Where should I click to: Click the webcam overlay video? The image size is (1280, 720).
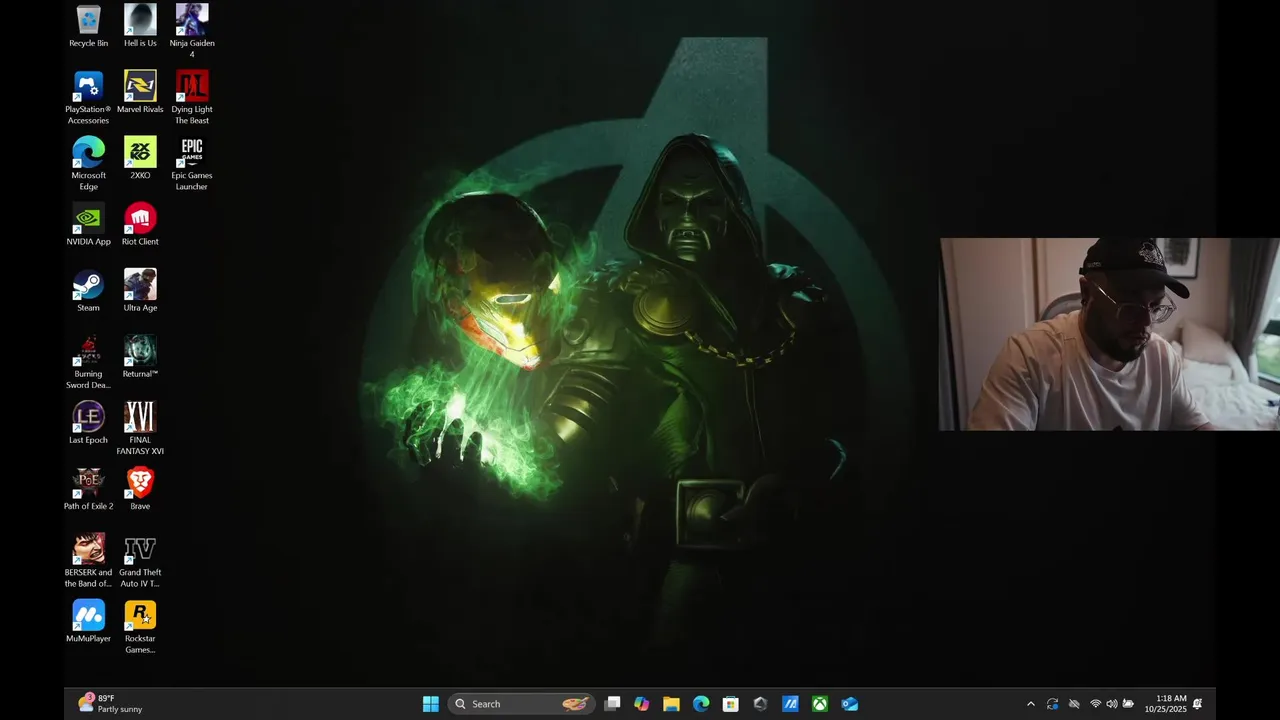[x=1109, y=334]
